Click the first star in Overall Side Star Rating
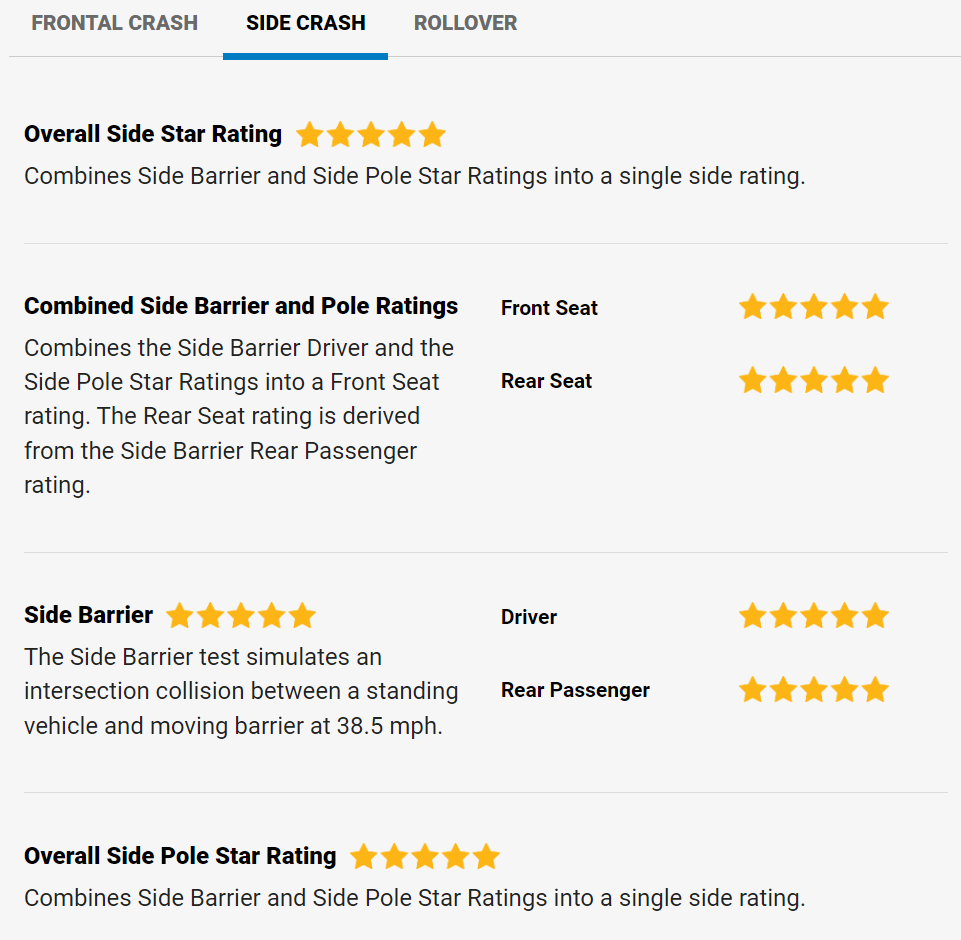Image resolution: width=961 pixels, height=940 pixels. tap(309, 134)
